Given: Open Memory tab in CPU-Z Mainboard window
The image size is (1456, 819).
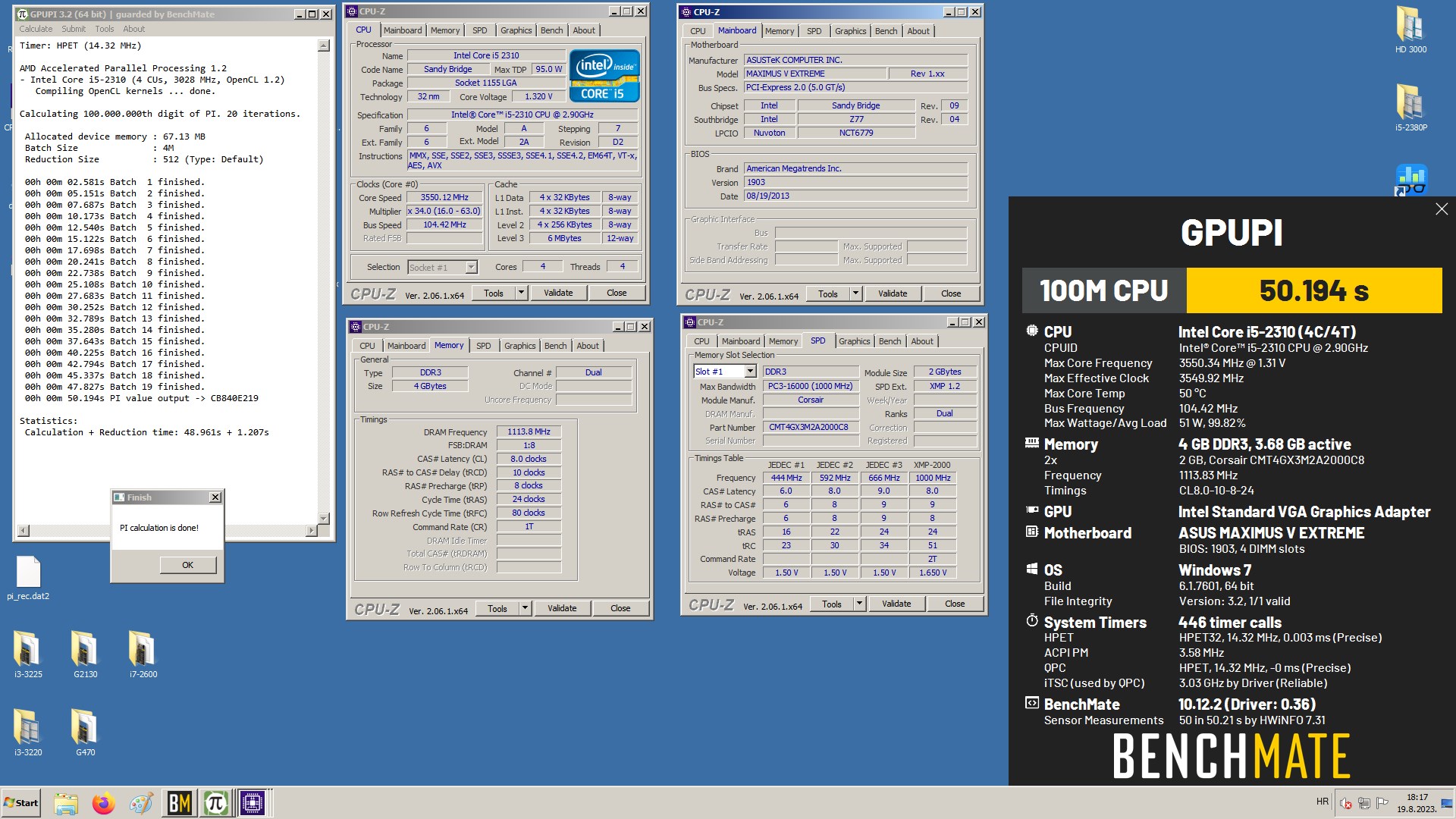Looking at the screenshot, I should pyautogui.click(x=780, y=31).
